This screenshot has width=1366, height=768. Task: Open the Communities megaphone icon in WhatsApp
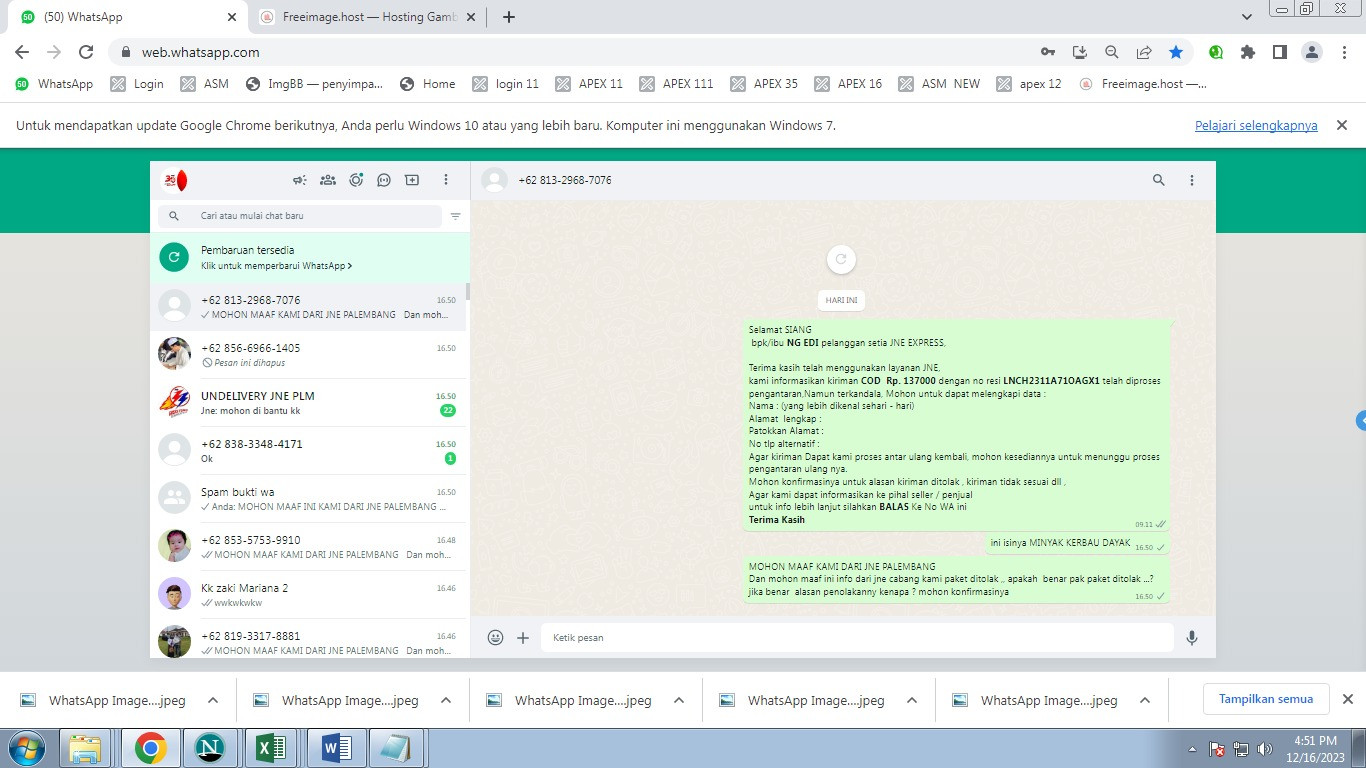click(x=299, y=180)
